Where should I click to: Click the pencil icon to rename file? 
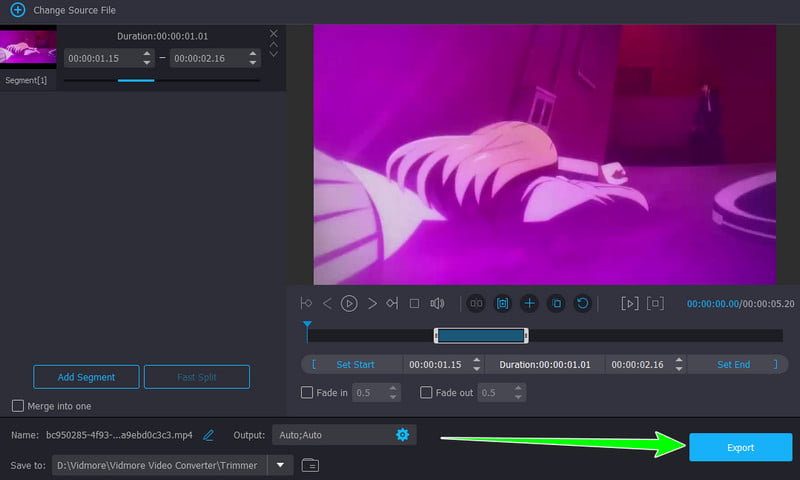pos(208,435)
